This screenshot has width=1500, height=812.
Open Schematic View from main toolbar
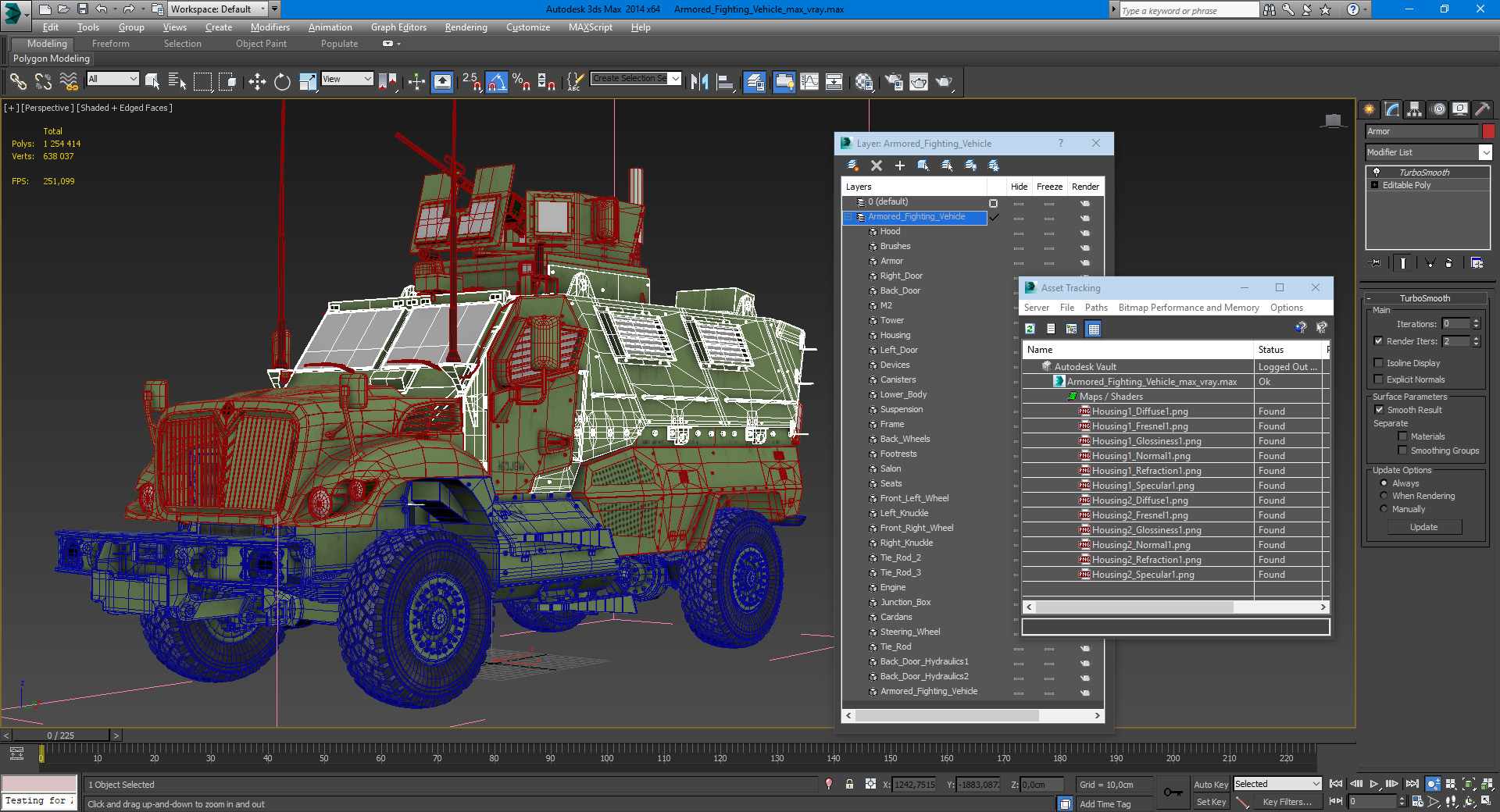(x=834, y=81)
